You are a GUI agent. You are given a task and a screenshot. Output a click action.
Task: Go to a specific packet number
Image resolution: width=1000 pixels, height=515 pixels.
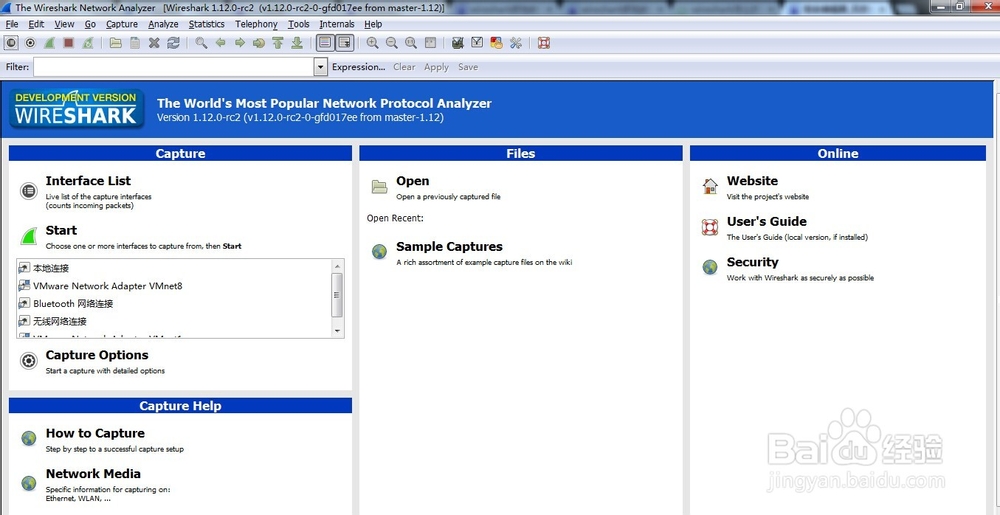pos(258,43)
